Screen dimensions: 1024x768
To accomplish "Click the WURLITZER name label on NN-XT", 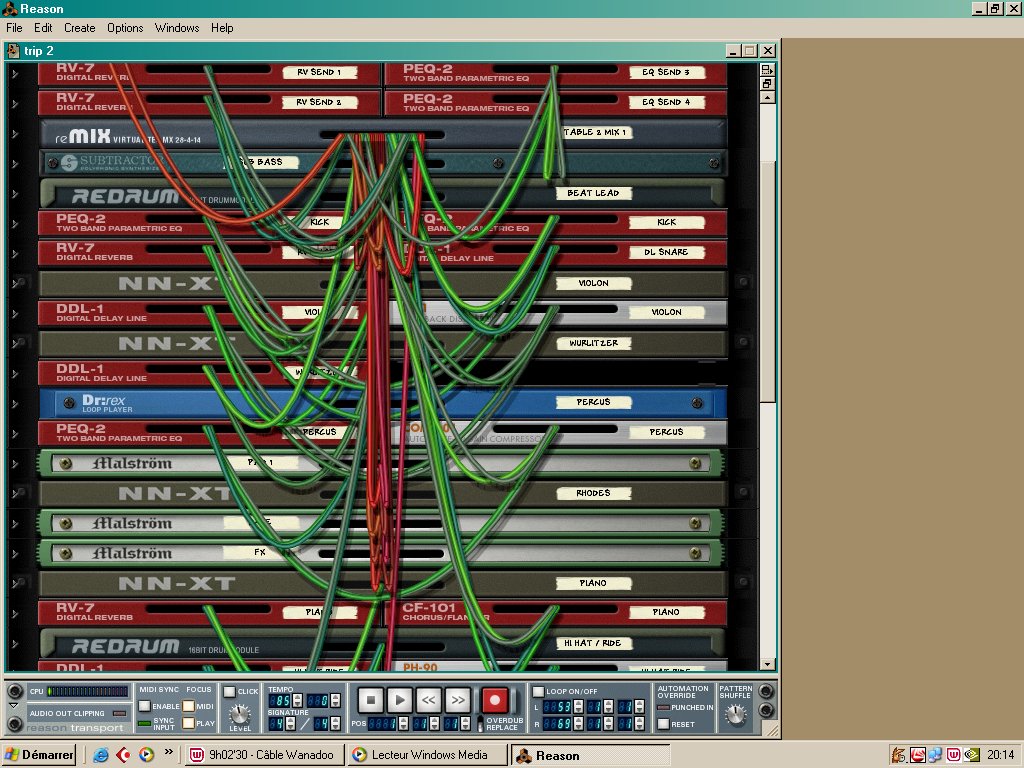I will point(593,343).
